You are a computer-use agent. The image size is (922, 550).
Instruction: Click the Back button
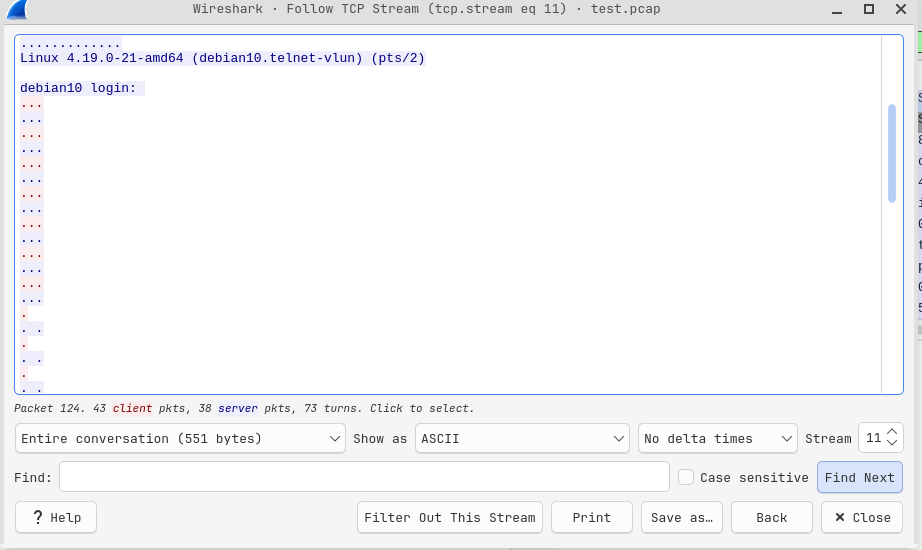[771, 518]
